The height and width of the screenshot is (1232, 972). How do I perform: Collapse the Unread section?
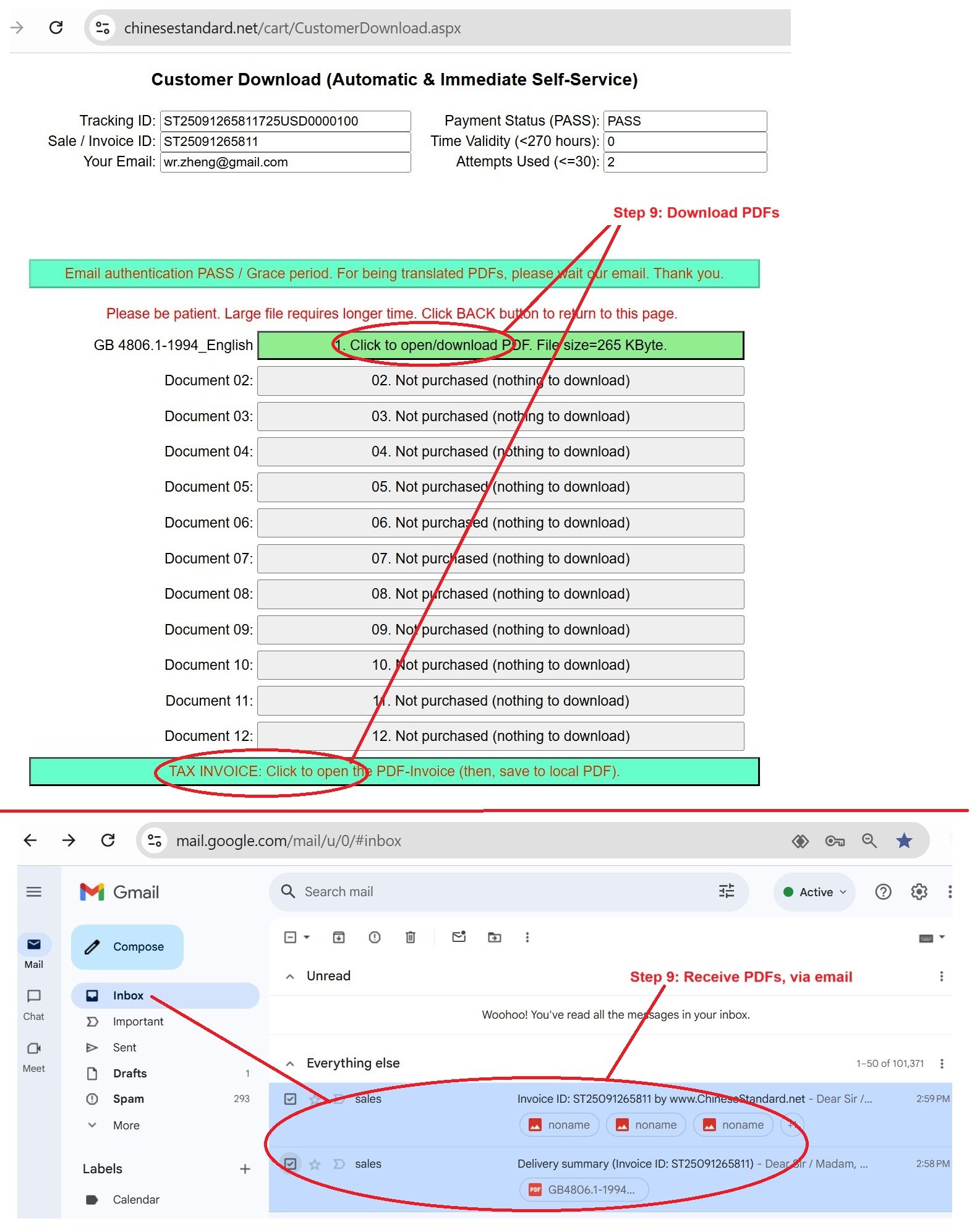290,976
